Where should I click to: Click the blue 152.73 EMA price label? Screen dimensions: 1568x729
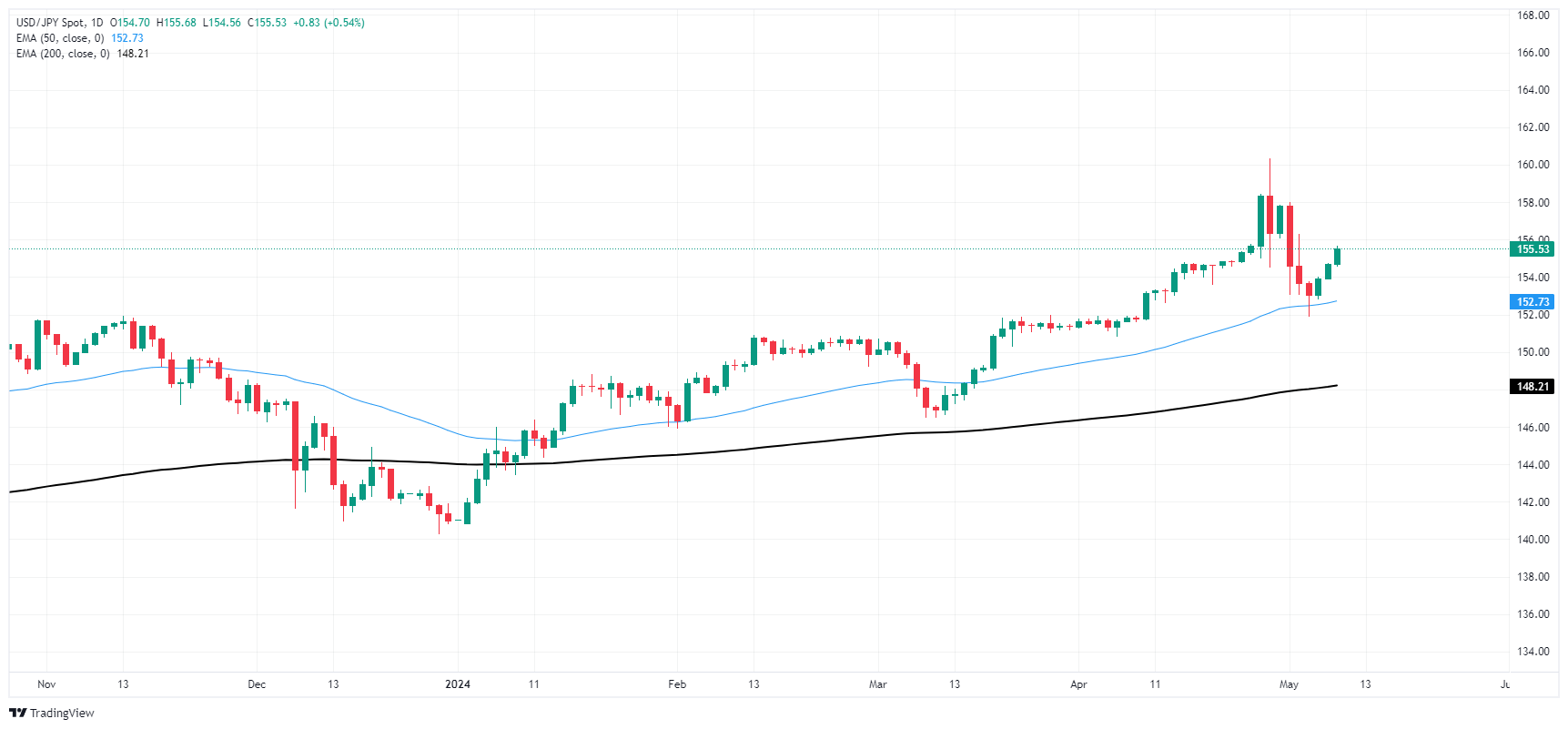coord(1533,301)
